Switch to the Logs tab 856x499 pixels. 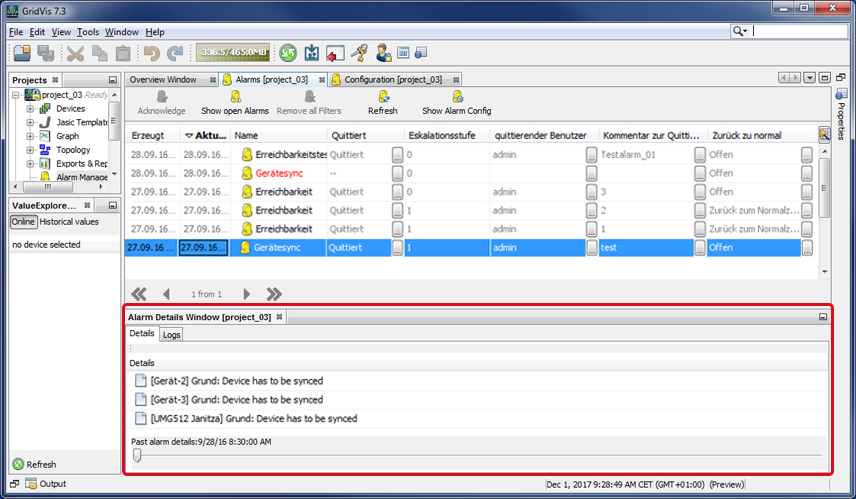point(171,334)
